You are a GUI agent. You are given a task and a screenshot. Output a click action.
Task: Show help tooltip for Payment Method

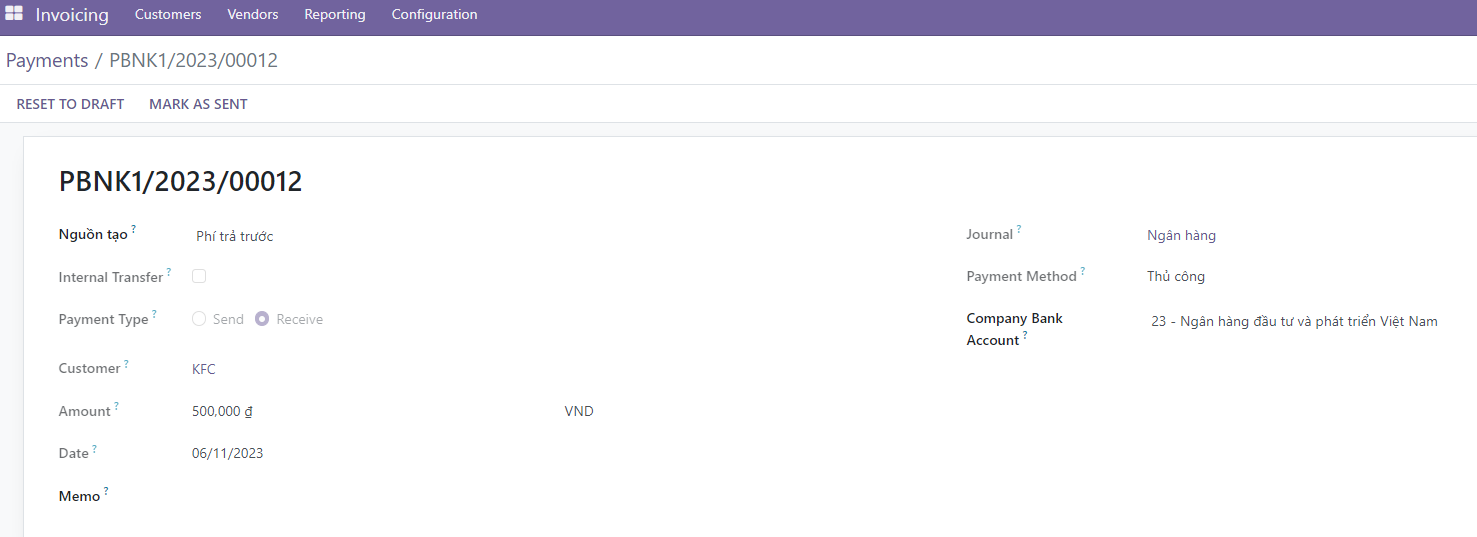(1083, 271)
